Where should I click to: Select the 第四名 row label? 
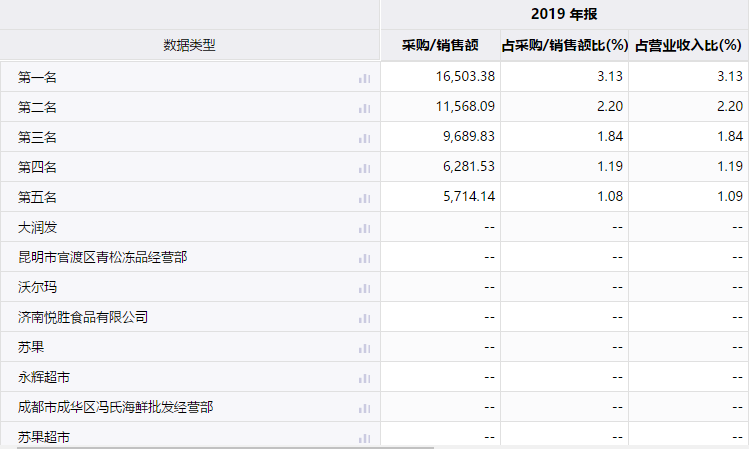click(x=38, y=167)
